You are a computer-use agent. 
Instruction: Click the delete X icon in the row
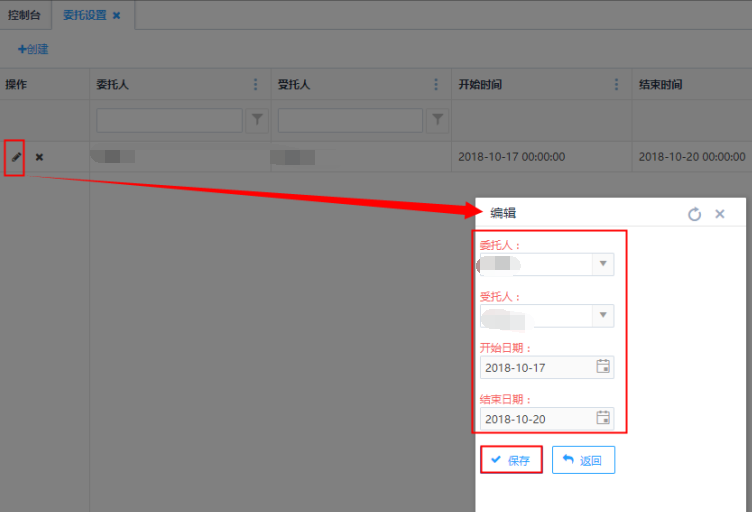tap(40, 157)
